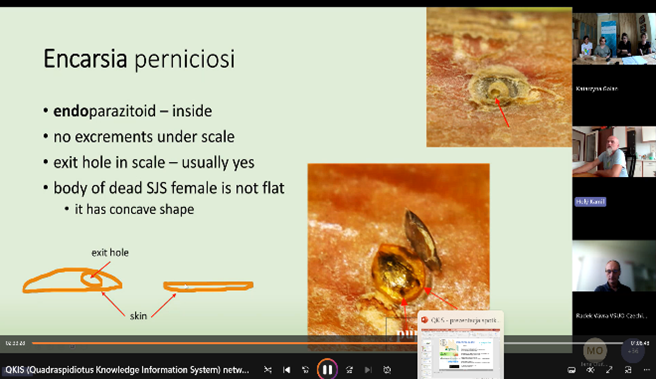Switch player to full screen
This screenshot has width=656, height=379.
[609, 370]
